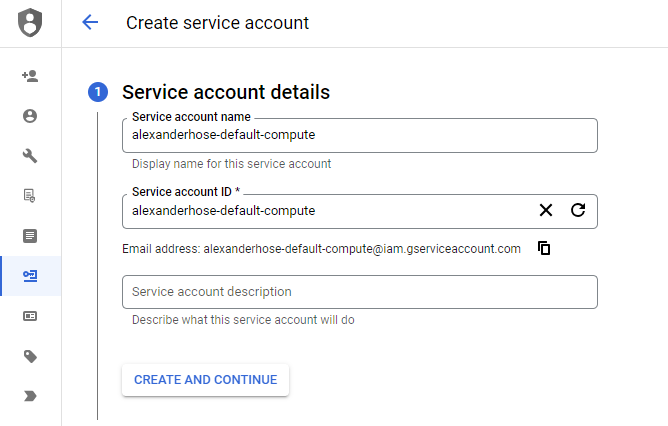Click the IAM & Admin shield logo
Screen dimensions: 668x426
(x=30, y=23)
